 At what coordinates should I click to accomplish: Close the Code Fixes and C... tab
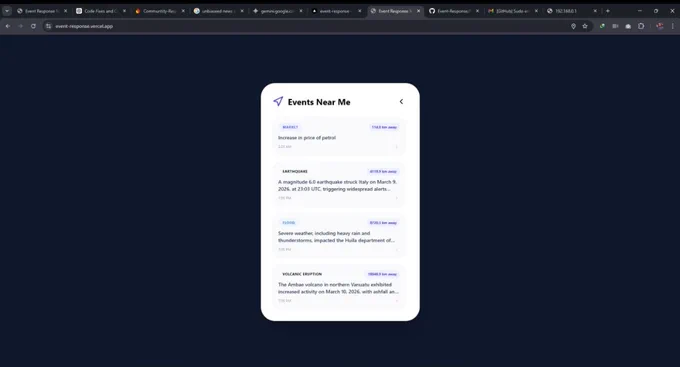(x=124, y=11)
